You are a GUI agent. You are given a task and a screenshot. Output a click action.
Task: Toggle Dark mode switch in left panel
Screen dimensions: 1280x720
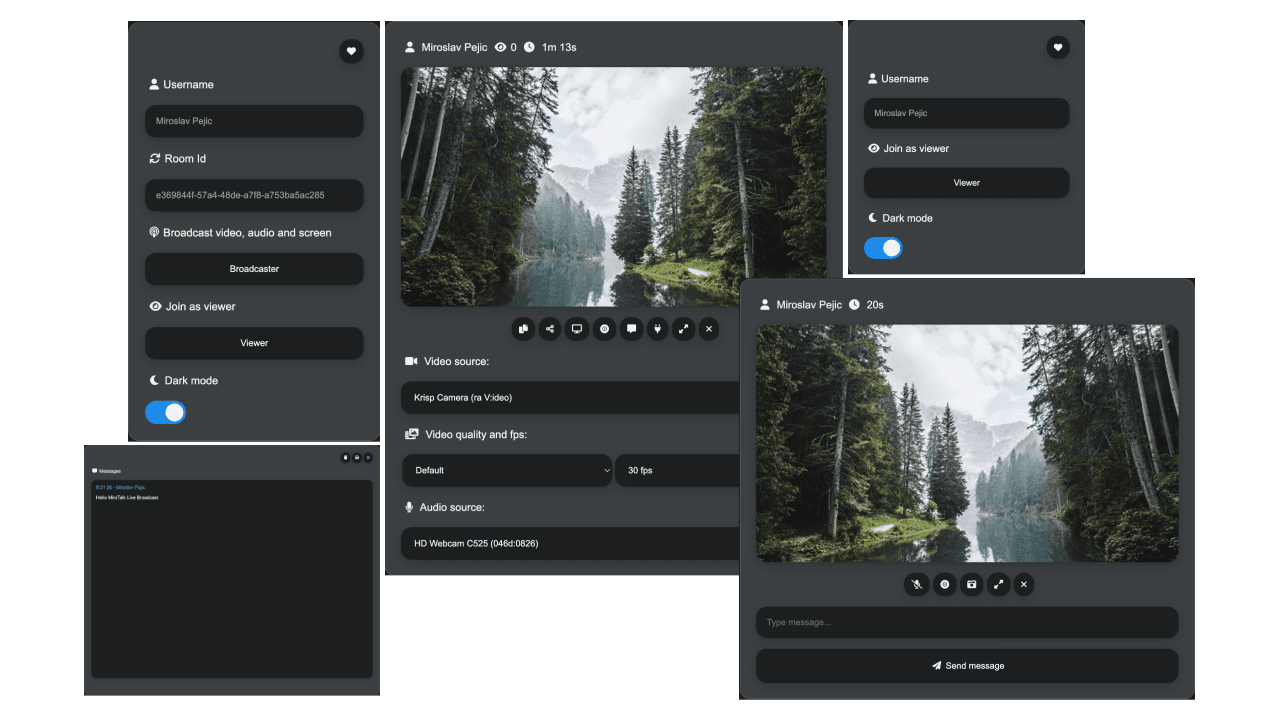coord(166,412)
